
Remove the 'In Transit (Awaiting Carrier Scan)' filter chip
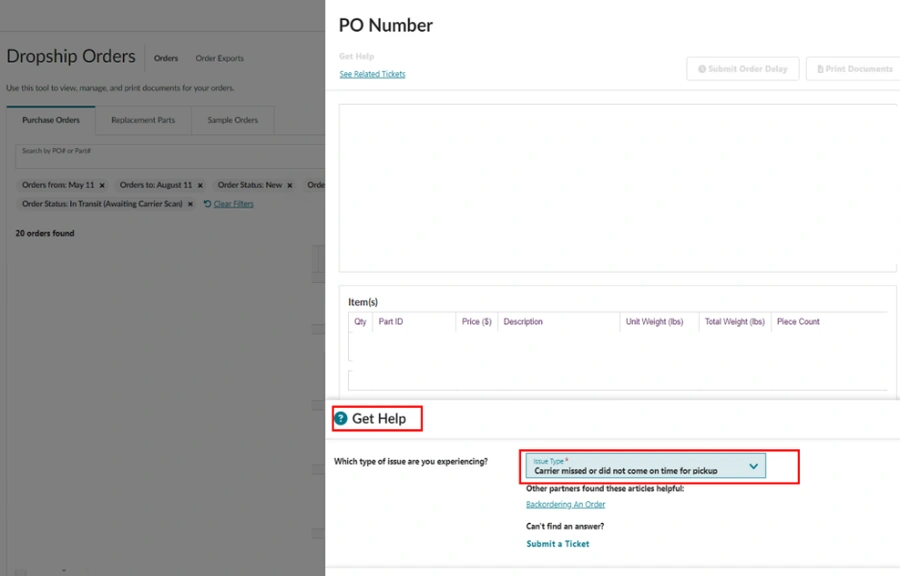pos(191,204)
